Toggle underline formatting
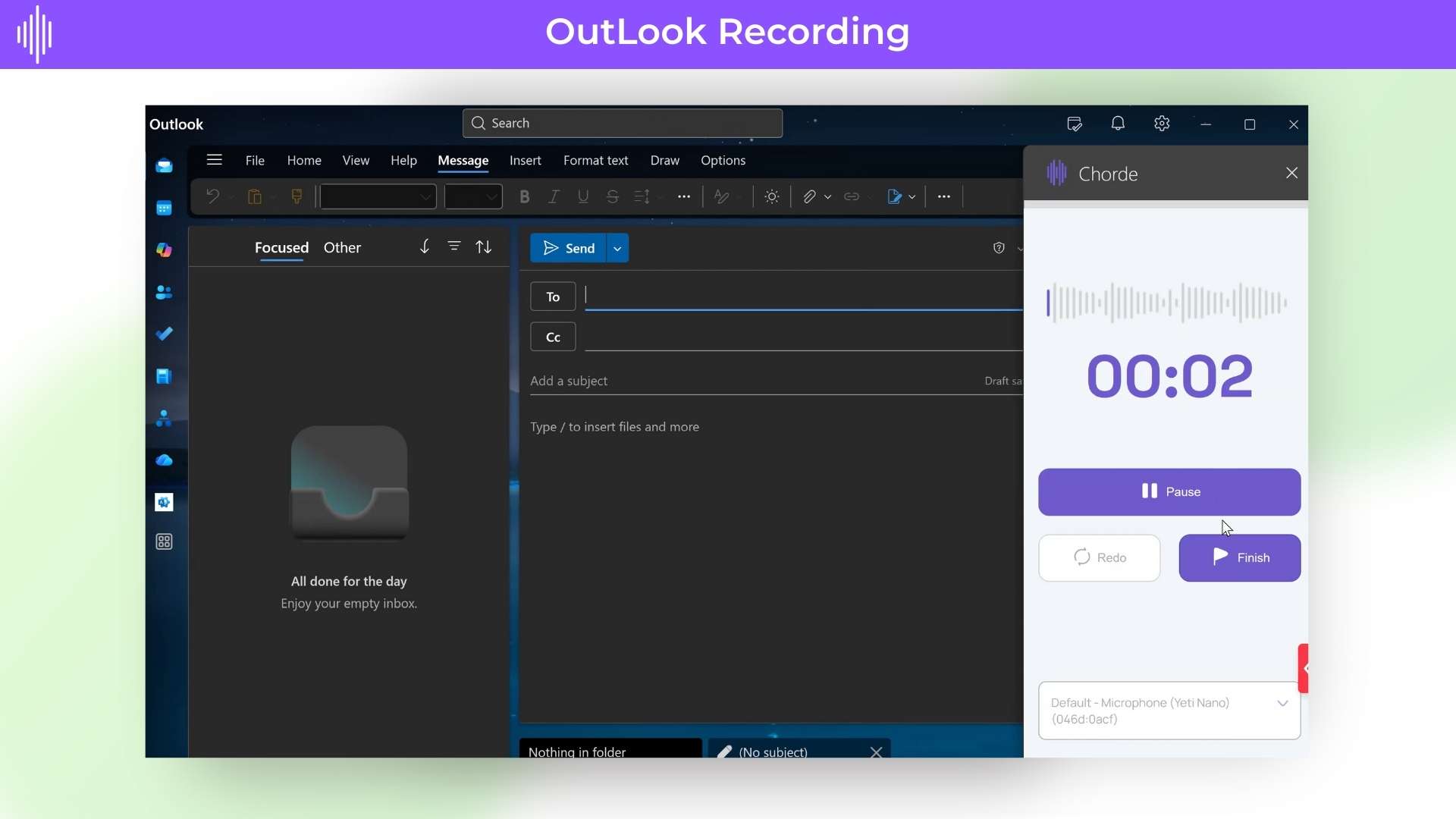This screenshot has height=819, width=1456. 582,196
